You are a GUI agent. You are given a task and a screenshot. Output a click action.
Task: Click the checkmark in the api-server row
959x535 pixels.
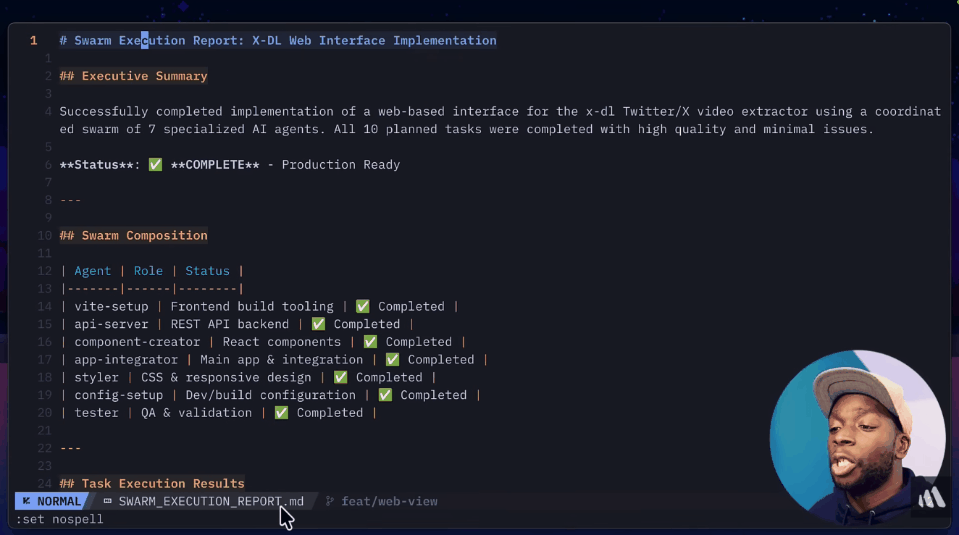pyautogui.click(x=318, y=325)
